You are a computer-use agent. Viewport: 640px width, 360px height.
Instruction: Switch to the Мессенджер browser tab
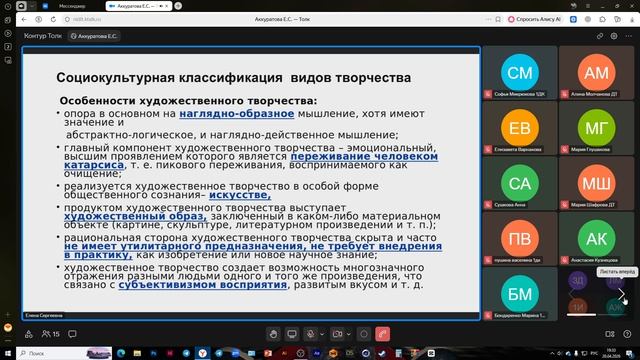[x=72, y=6]
